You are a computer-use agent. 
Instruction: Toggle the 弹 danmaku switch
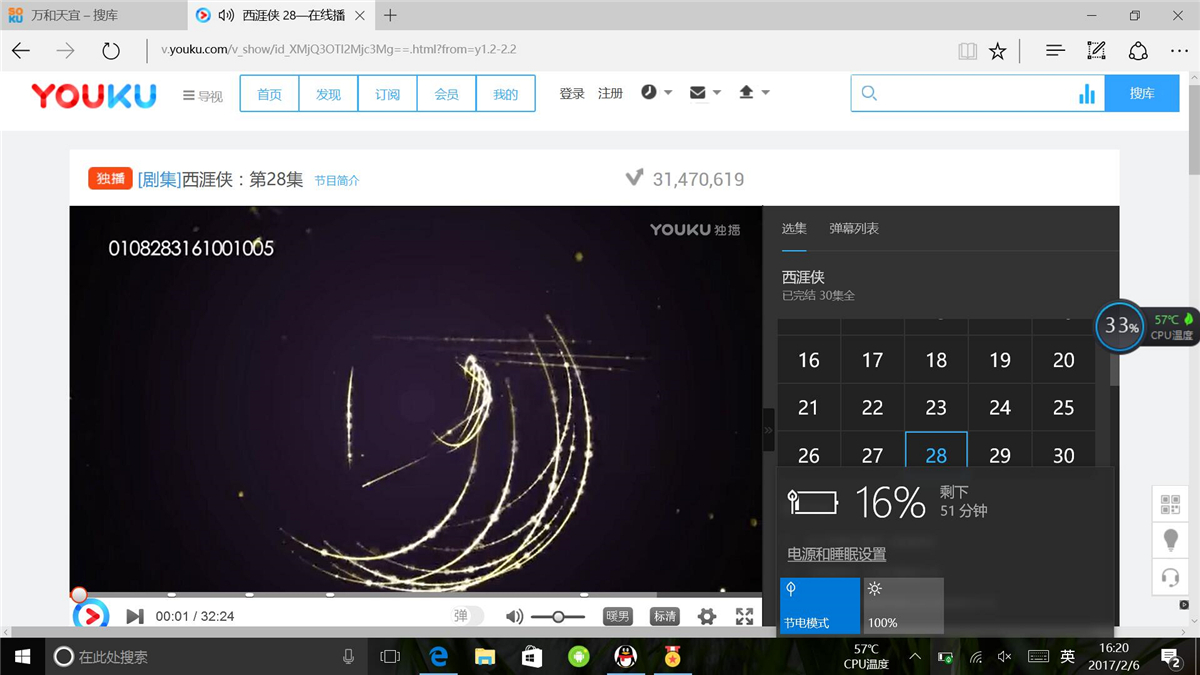coord(468,617)
